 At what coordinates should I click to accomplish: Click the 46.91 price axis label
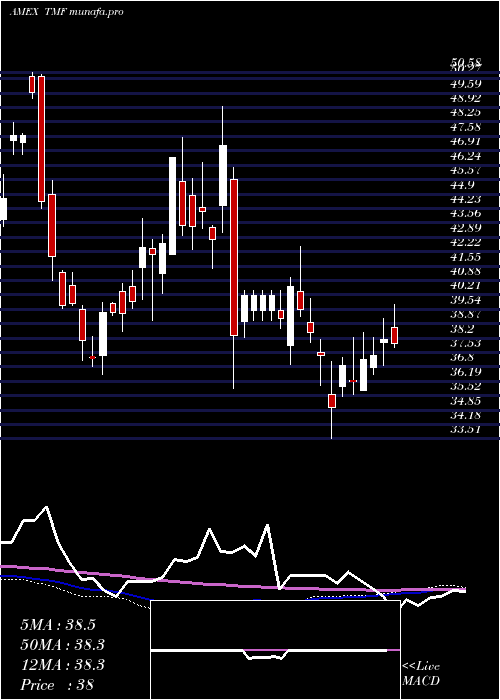[x=465, y=142]
